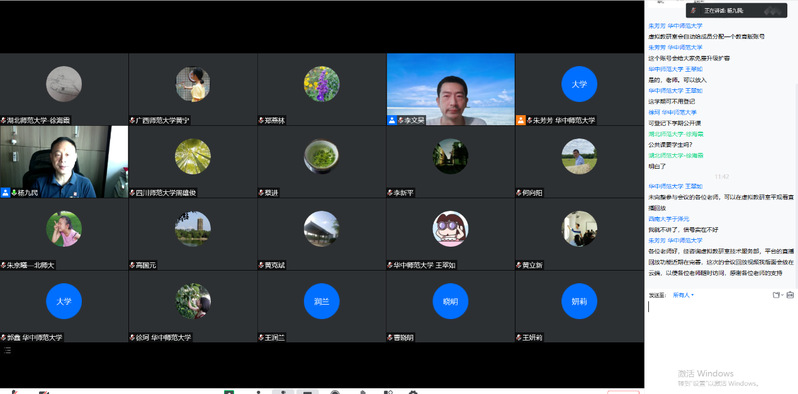Click the sender name 西南大学于泽元 in chat
Image resolution: width=798 pixels, height=394 pixels.
pos(668,219)
